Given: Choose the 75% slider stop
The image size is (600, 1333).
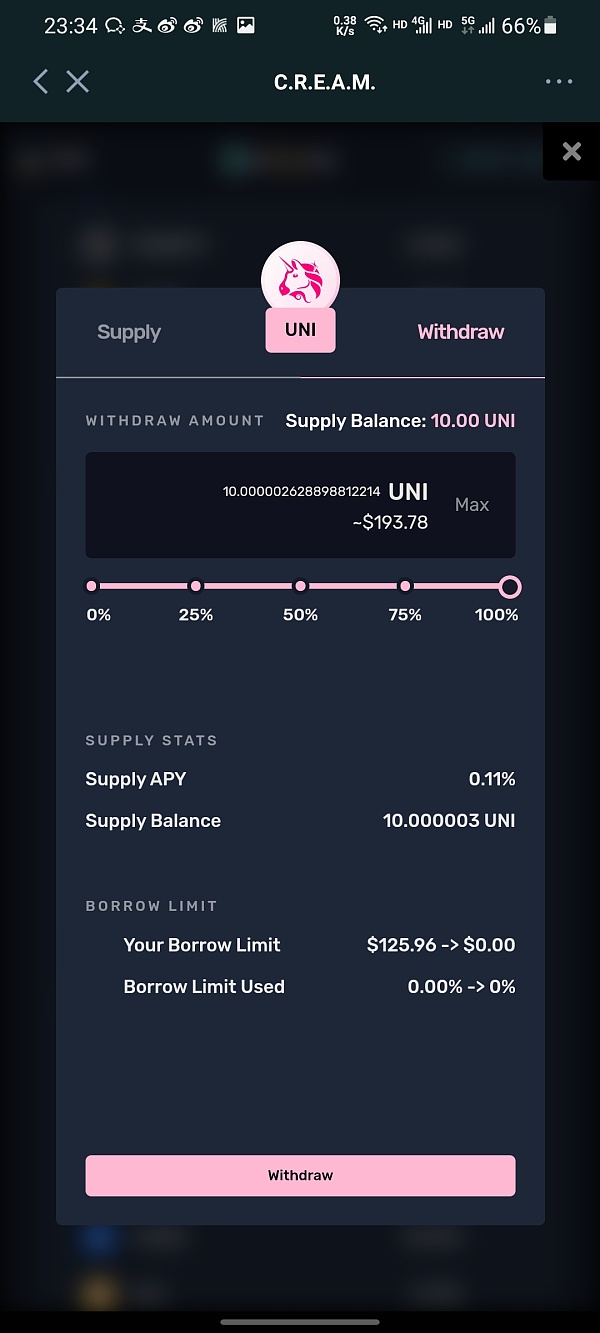Looking at the screenshot, I should tap(405, 586).
